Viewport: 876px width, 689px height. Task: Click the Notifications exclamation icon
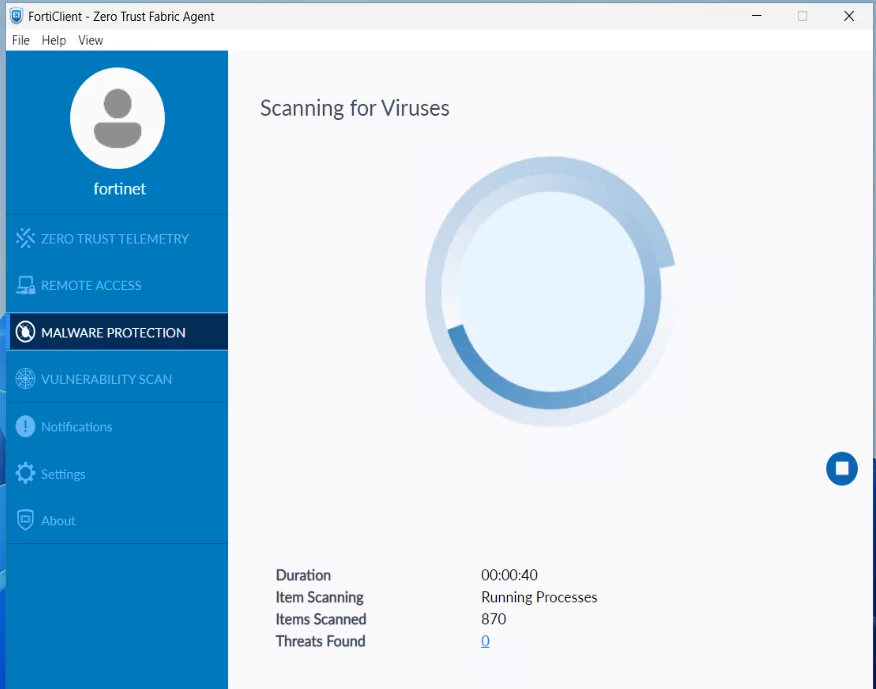(x=25, y=426)
